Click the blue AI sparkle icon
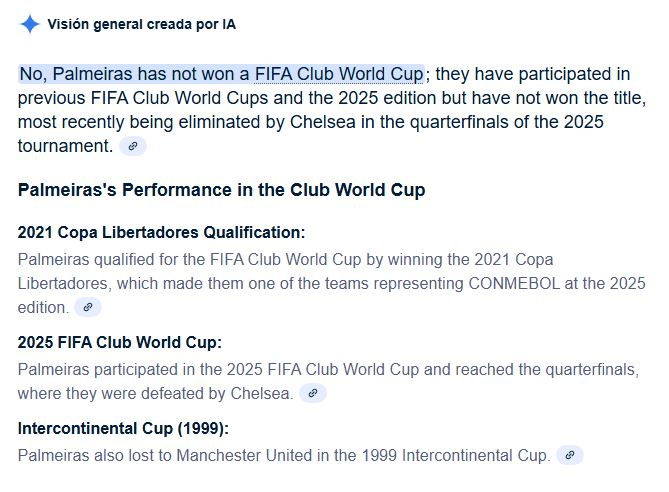 tap(29, 24)
